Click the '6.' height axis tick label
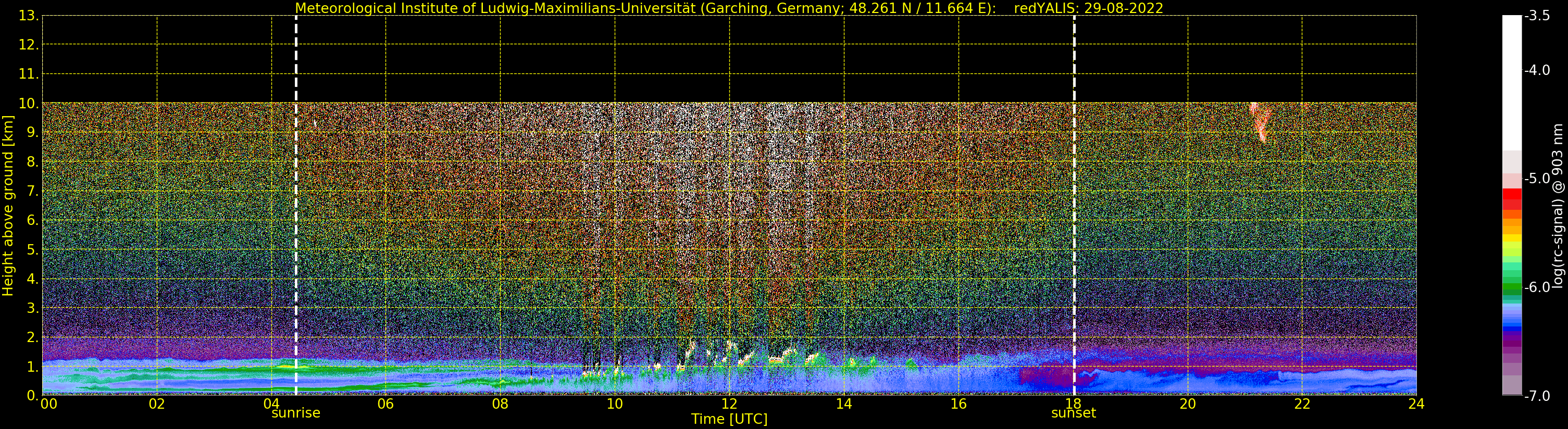 click(x=32, y=220)
